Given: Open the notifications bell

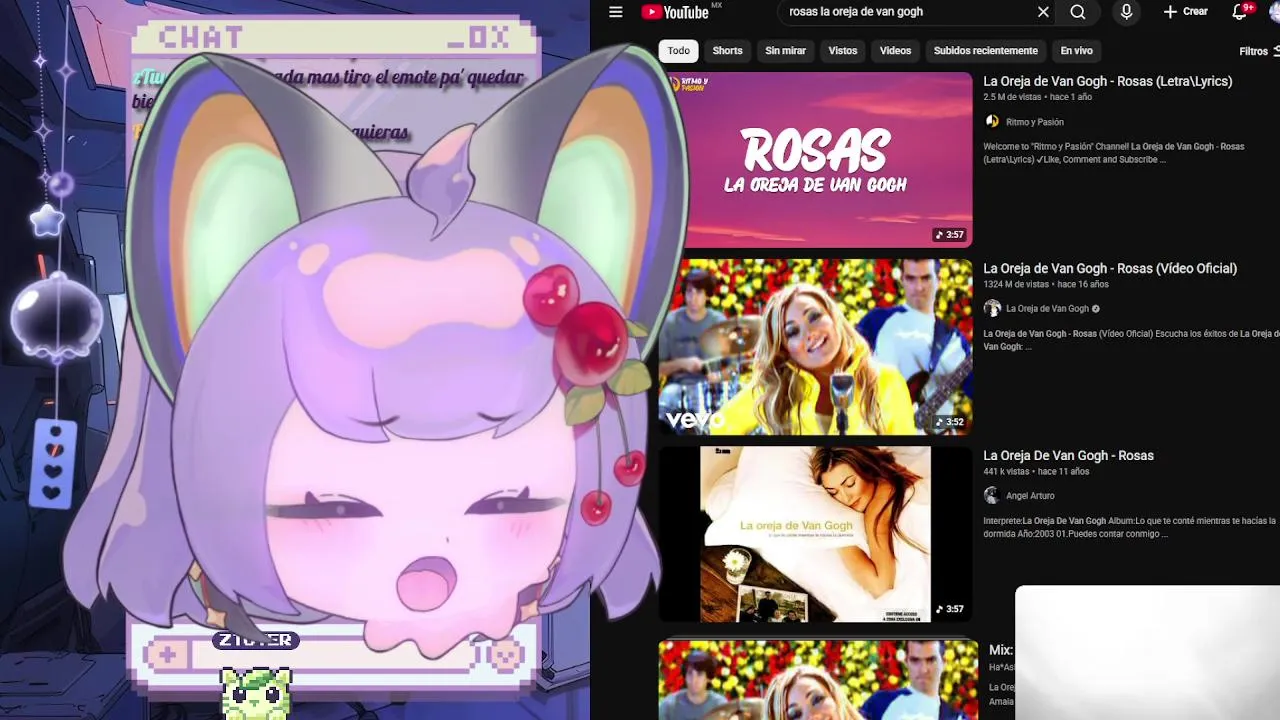Looking at the screenshot, I should [1240, 12].
